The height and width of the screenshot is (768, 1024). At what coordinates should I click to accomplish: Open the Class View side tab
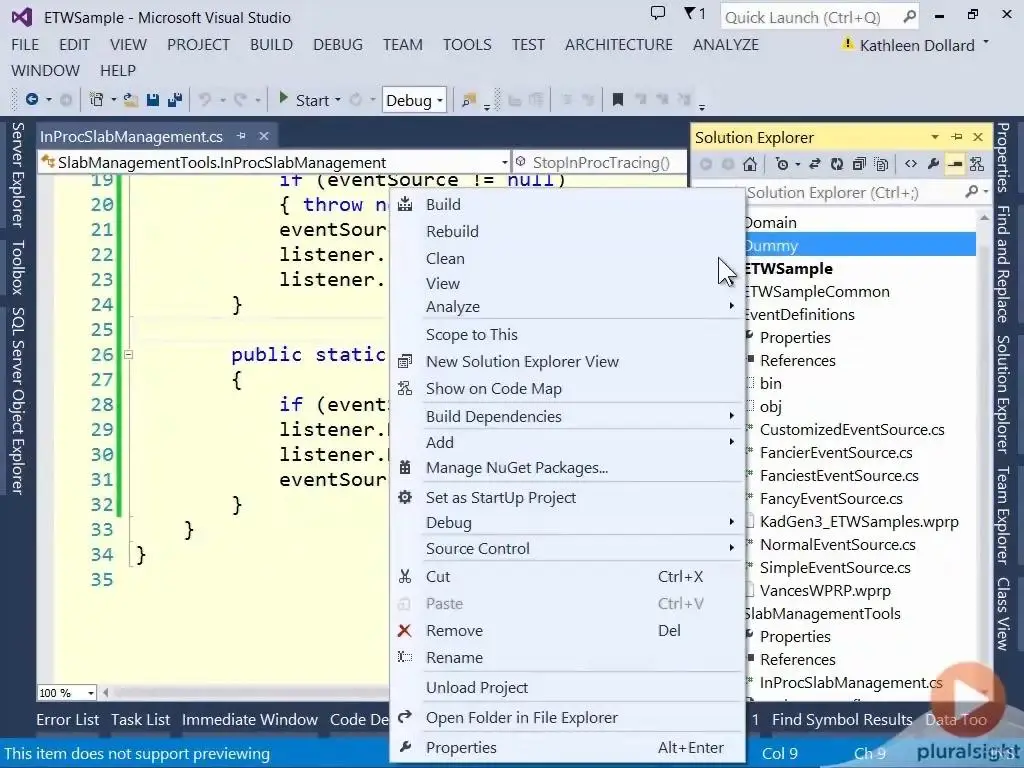click(x=1003, y=614)
